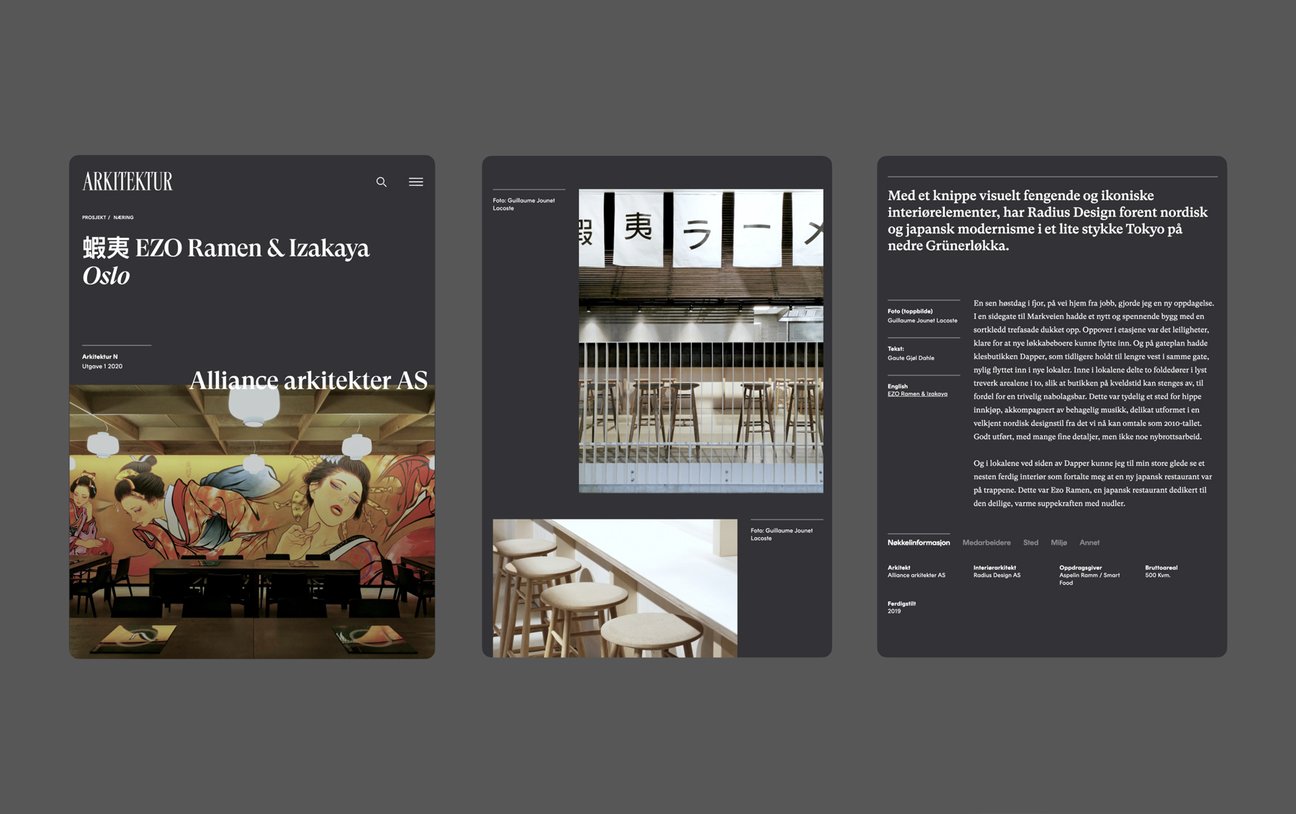
Task: Go to the PROSJEKT breadcrumb
Action: (94, 217)
